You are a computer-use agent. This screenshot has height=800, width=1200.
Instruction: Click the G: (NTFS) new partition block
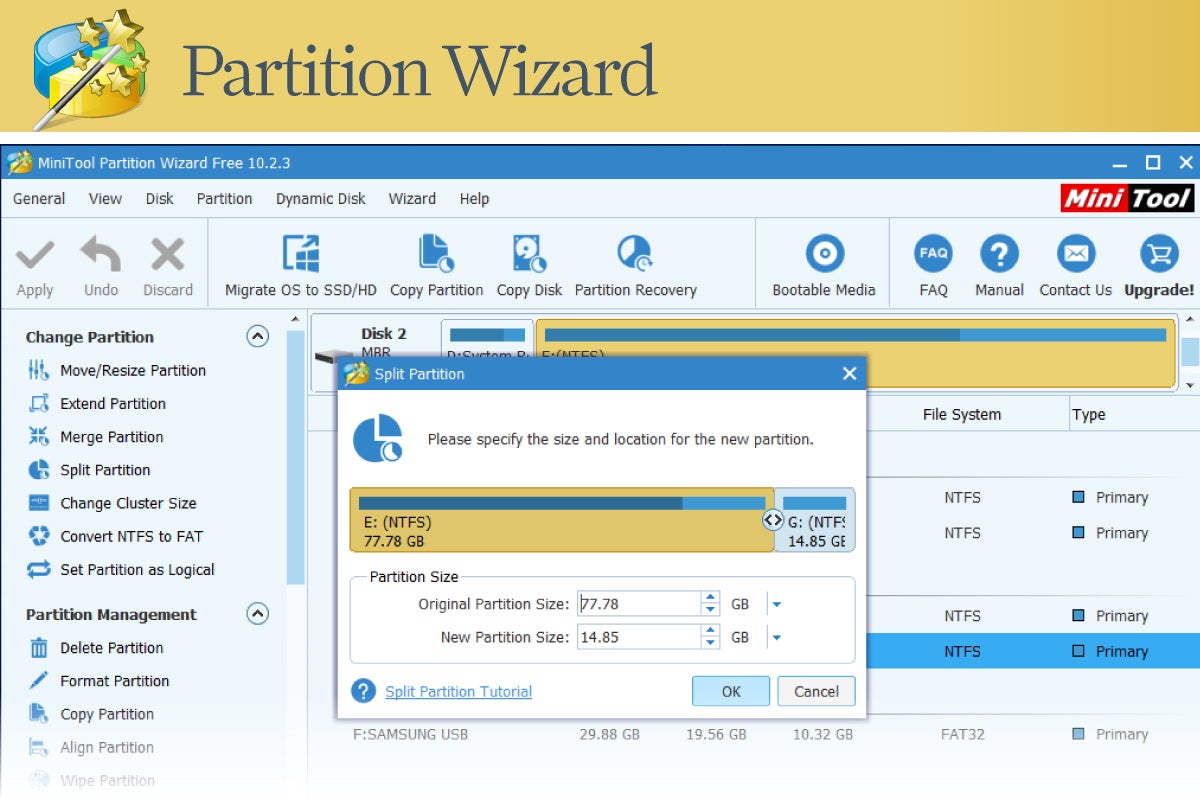pos(815,520)
